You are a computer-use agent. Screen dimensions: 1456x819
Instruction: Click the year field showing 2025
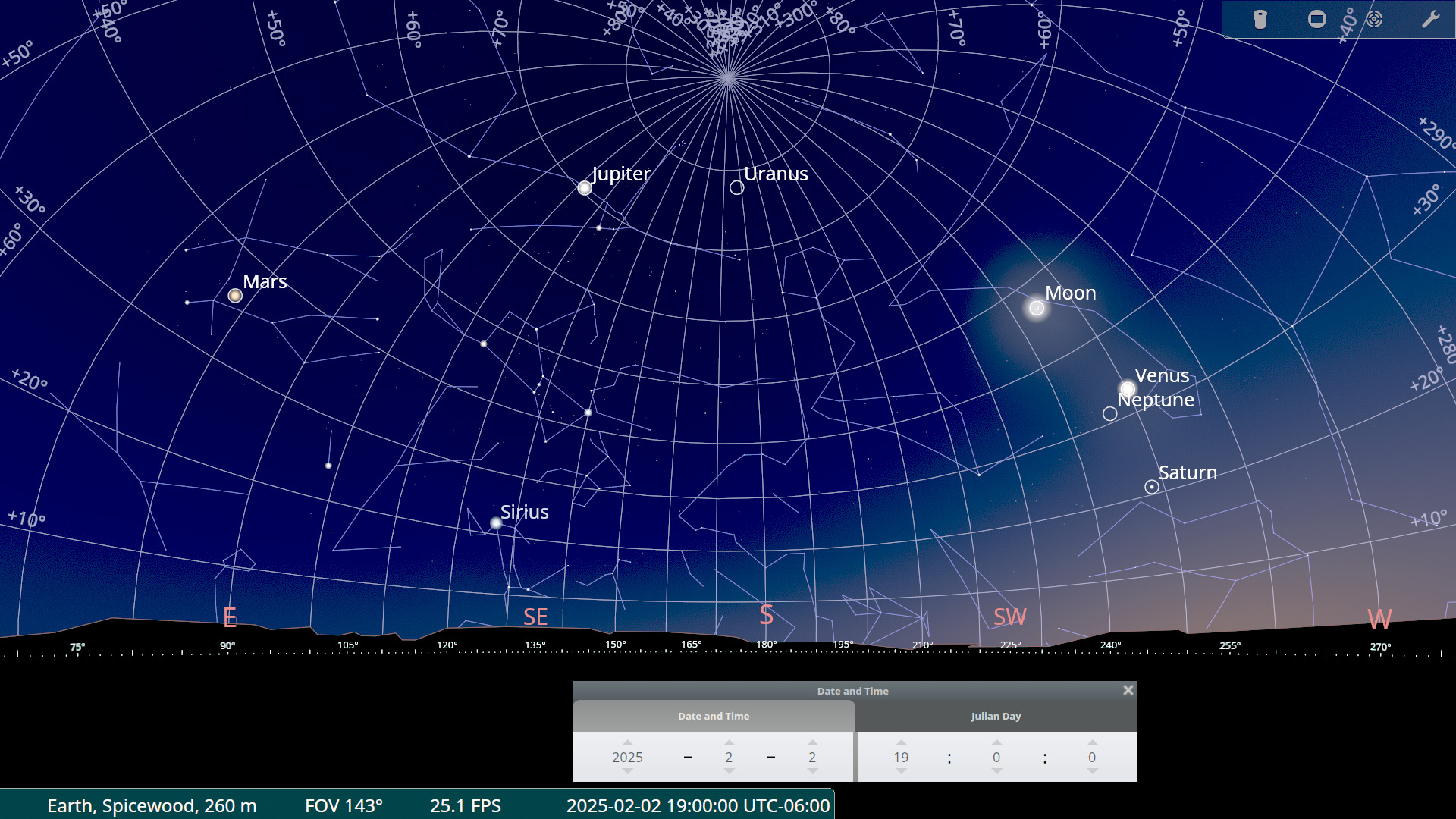pos(627,757)
